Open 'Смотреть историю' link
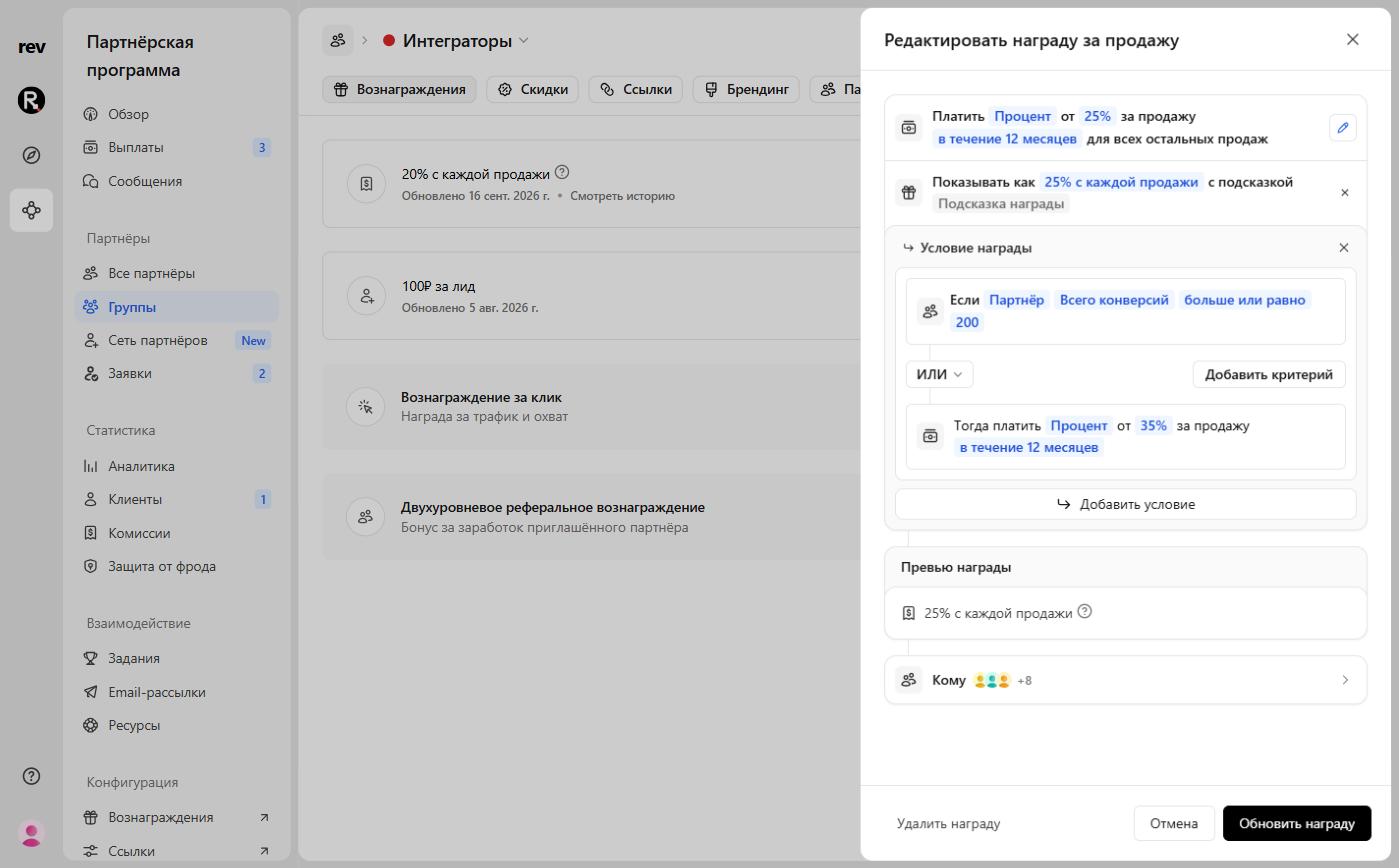The width and height of the screenshot is (1399, 868). pyautogui.click(x=622, y=196)
